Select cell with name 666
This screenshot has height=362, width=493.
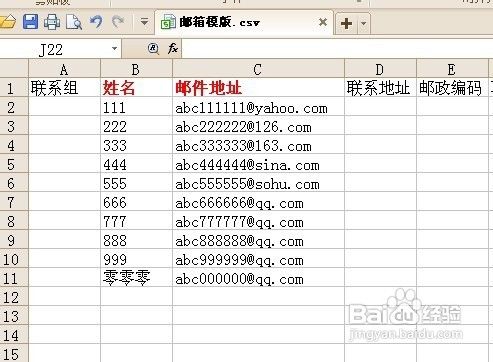(136, 202)
